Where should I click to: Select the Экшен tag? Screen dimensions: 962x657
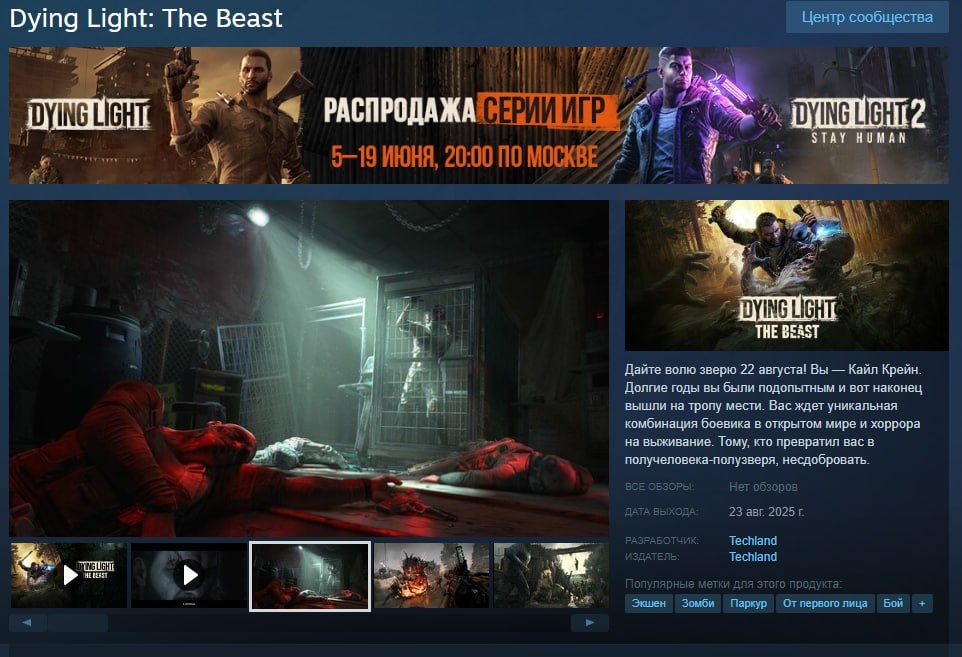(648, 603)
